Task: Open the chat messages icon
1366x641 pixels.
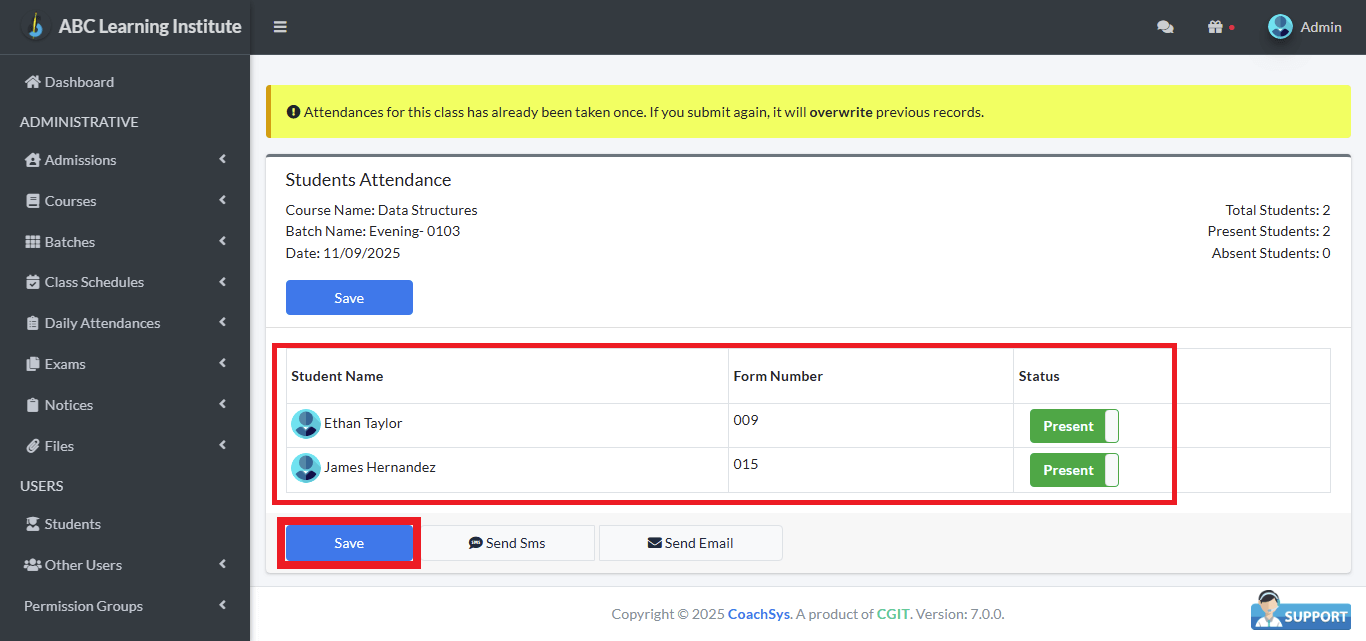Action: tap(1165, 27)
